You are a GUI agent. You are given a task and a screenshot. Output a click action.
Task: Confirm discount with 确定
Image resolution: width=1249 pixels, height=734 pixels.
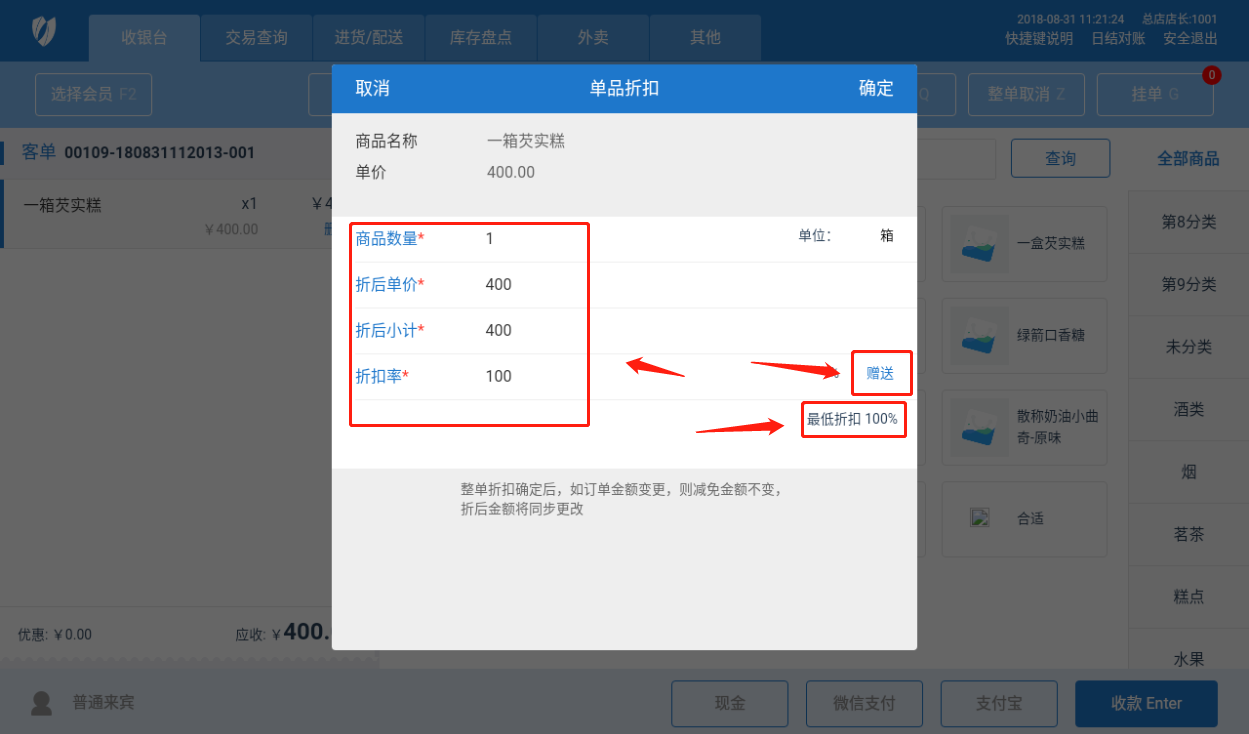pos(876,88)
